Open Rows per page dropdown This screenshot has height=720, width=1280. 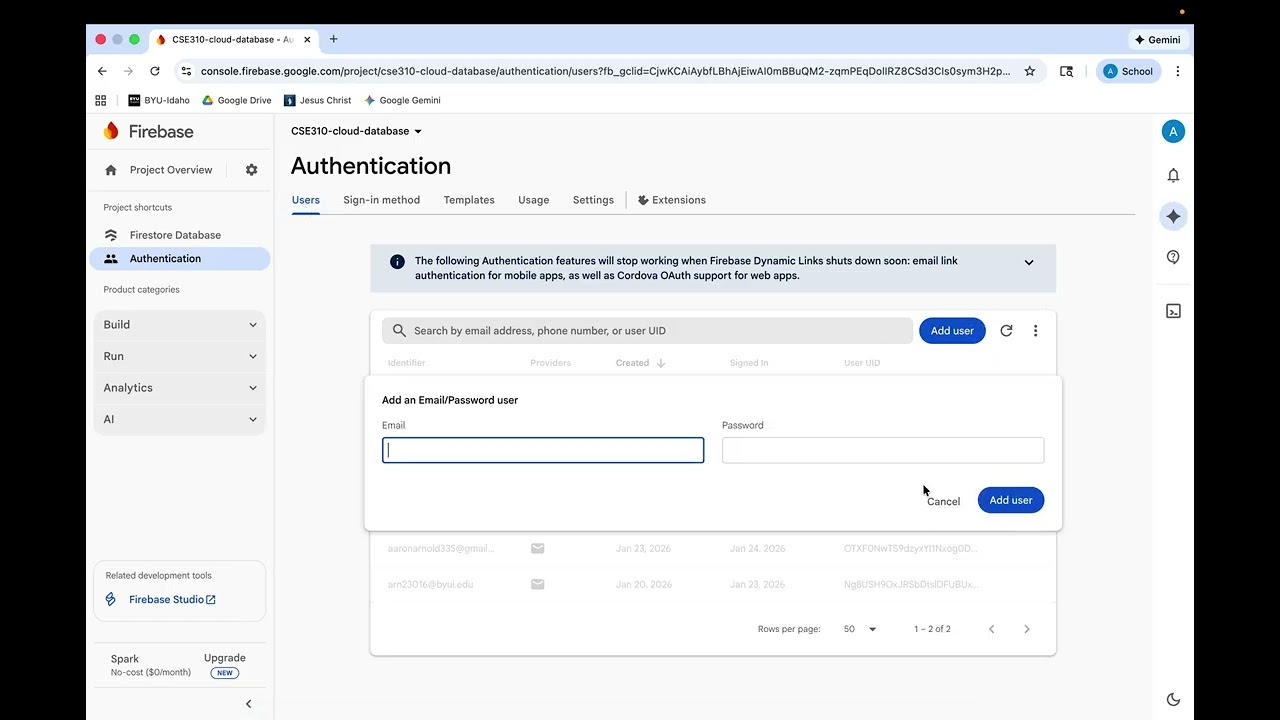[x=860, y=629]
